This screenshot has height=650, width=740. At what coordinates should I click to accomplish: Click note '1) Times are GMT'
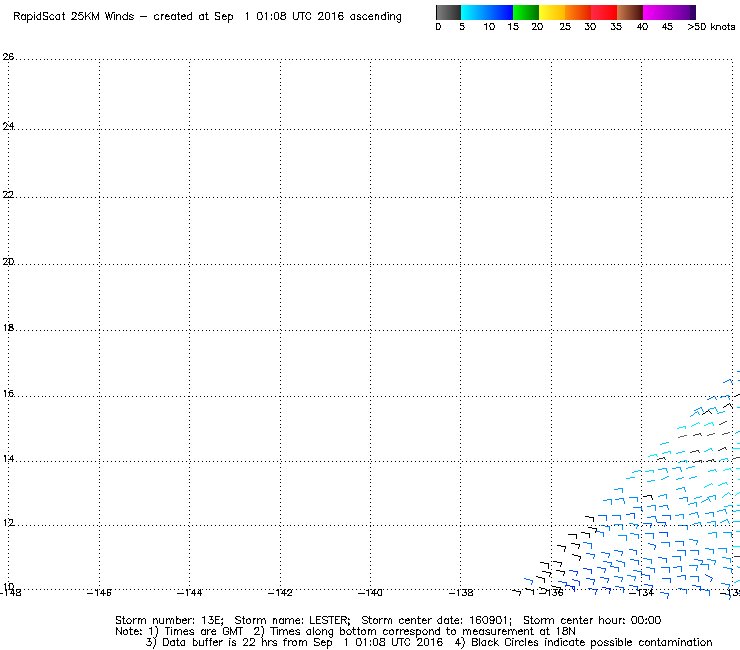point(195,632)
